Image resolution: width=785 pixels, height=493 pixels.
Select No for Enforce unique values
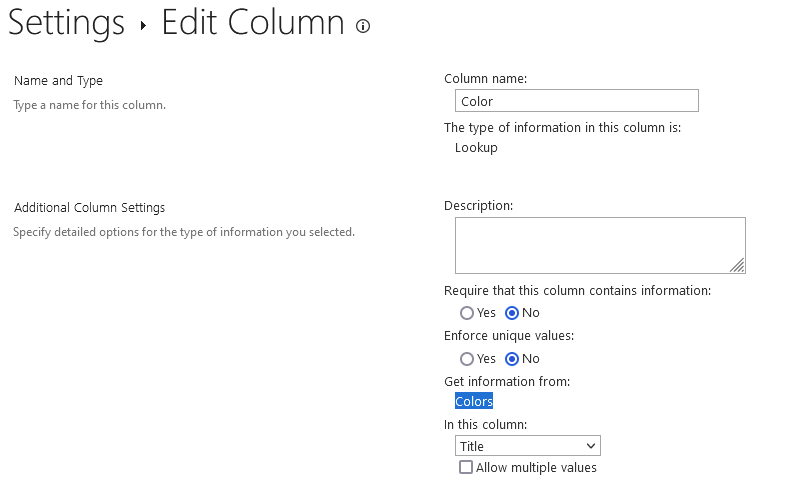click(x=512, y=359)
